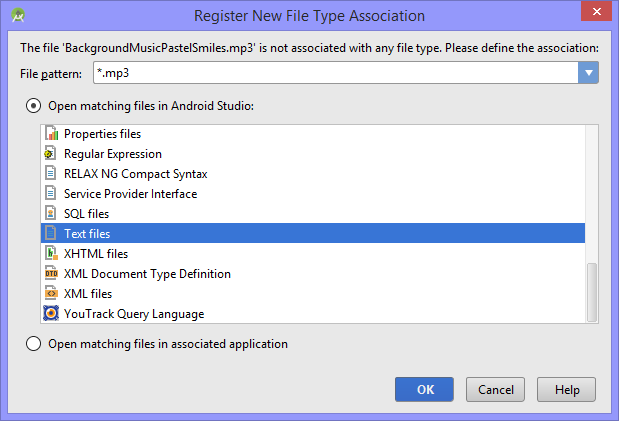Click the Regular Expression file type icon
Screen dimensions: 619x421
pyautogui.click(x=50, y=154)
